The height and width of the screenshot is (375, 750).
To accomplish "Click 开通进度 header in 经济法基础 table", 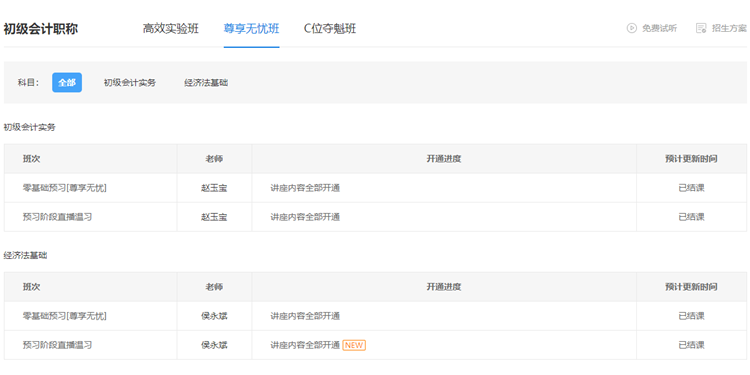I will [x=444, y=287].
